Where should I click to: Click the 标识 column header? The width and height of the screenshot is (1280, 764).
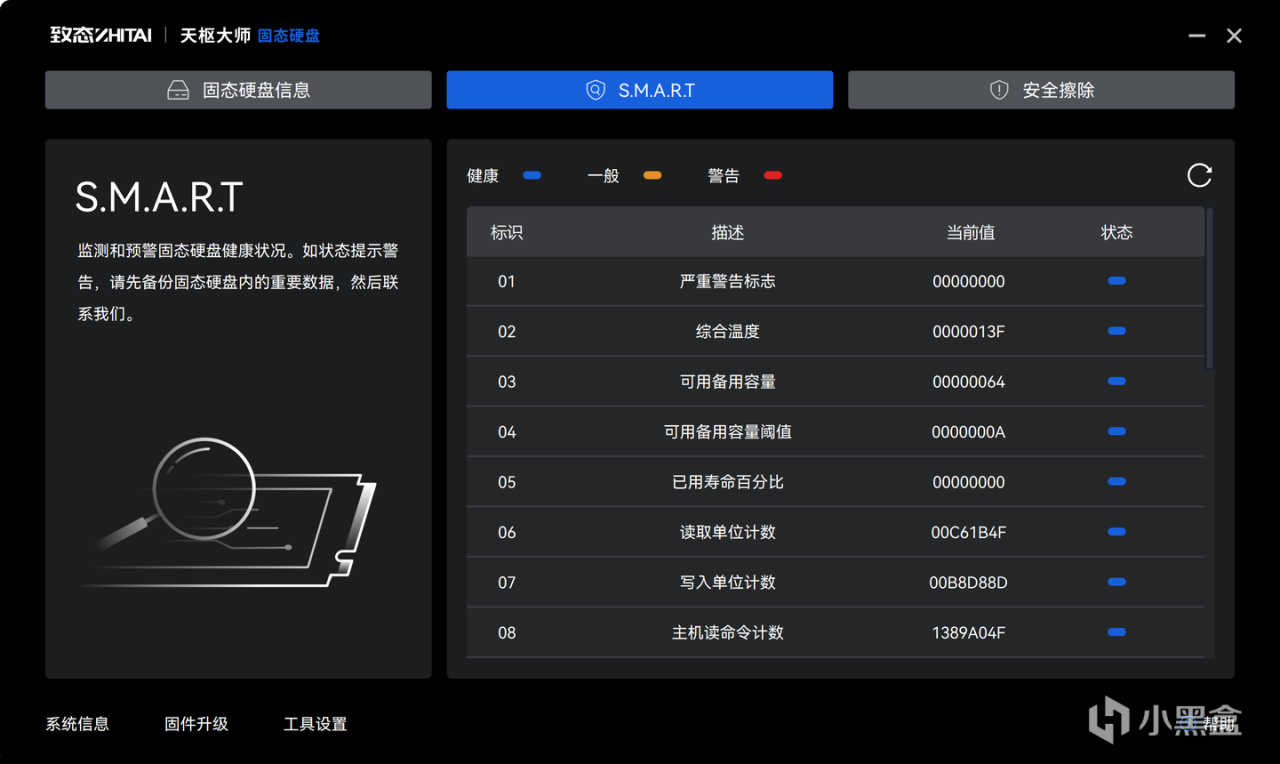click(x=507, y=232)
